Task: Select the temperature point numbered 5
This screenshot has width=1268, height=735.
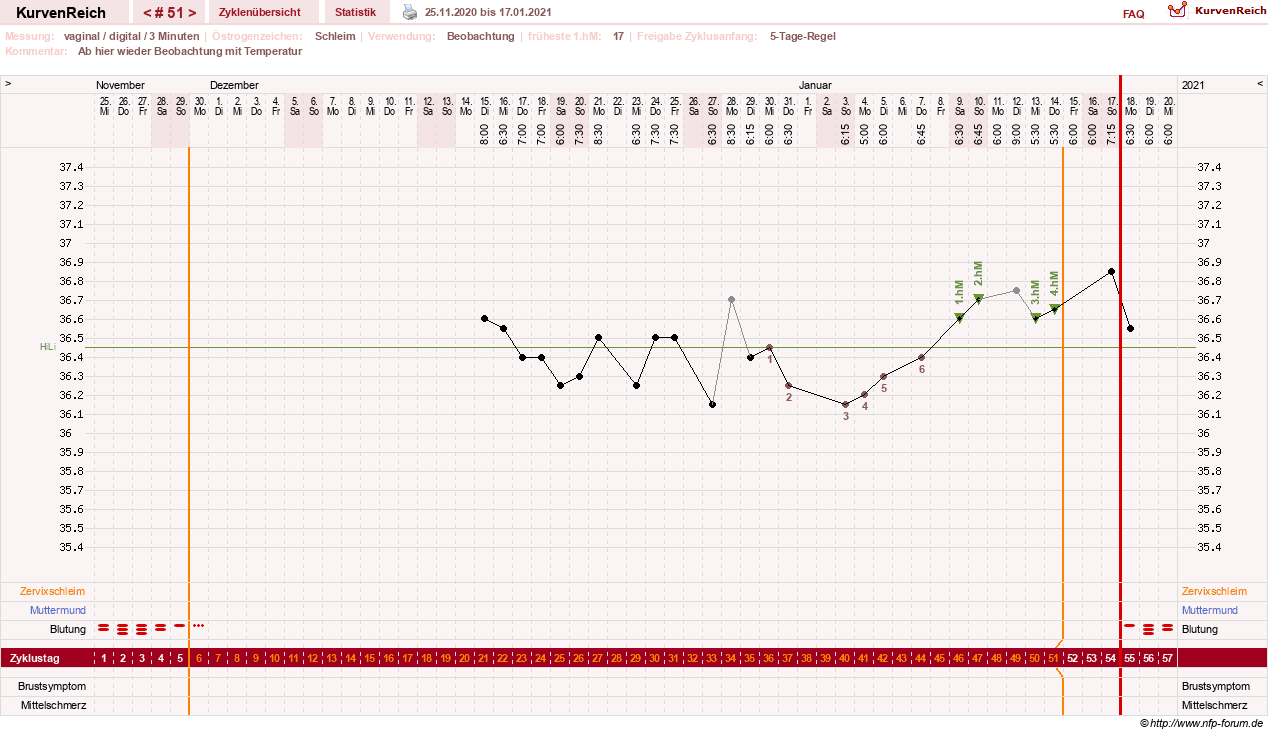Action: coord(883,376)
